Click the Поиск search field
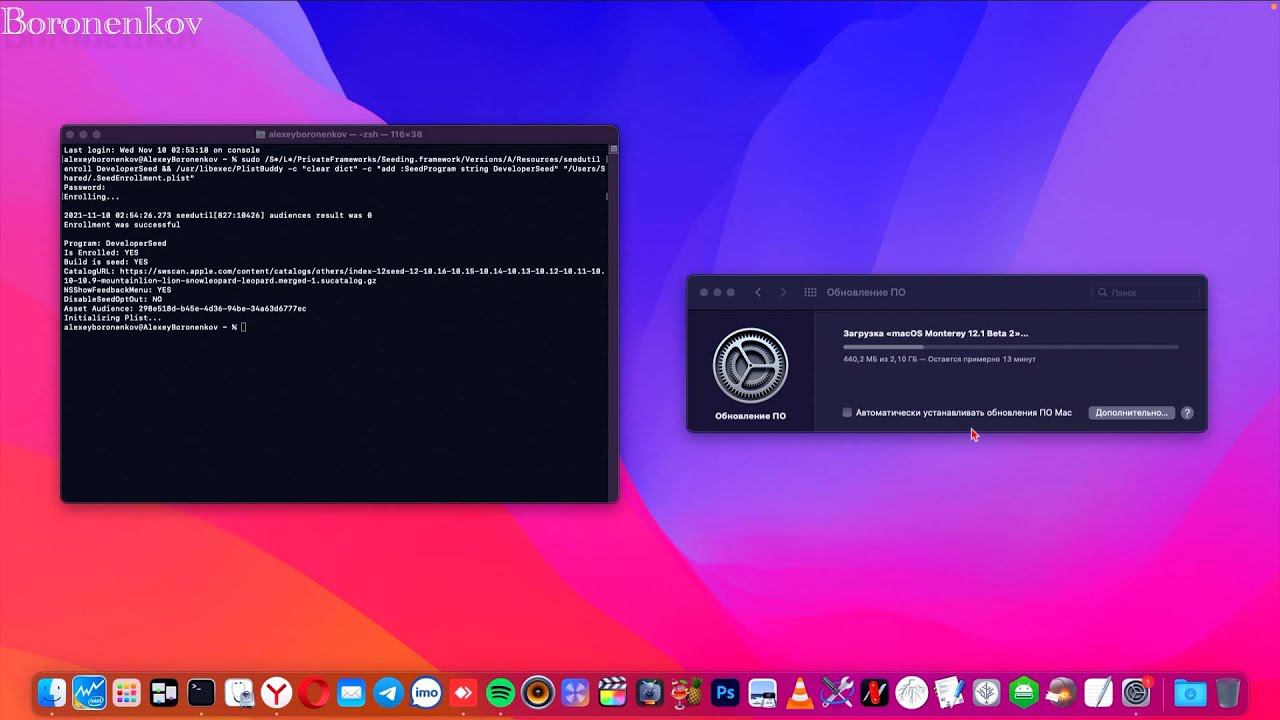This screenshot has height=720, width=1280. pyautogui.click(x=1145, y=292)
